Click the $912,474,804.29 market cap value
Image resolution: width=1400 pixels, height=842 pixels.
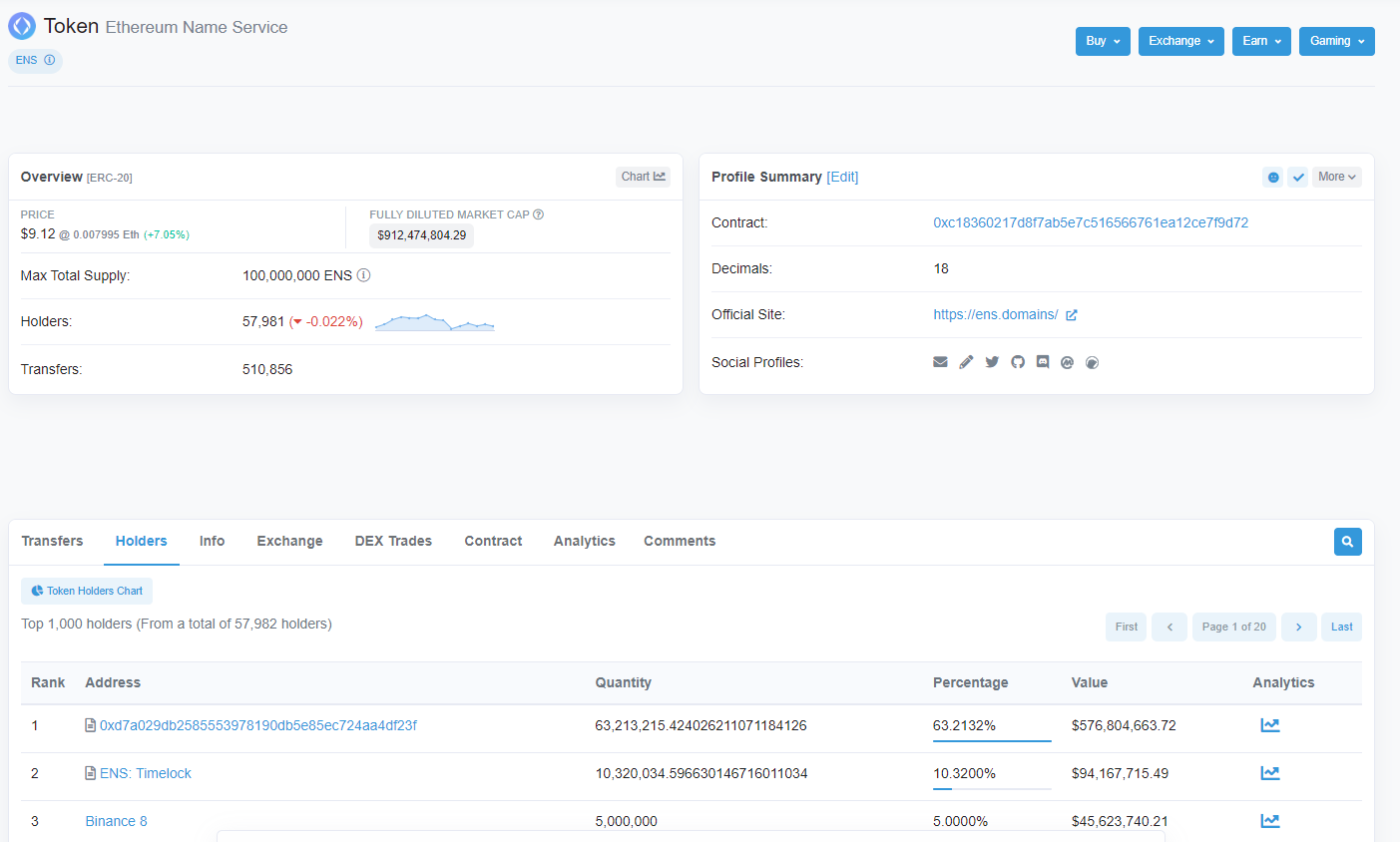pos(421,235)
